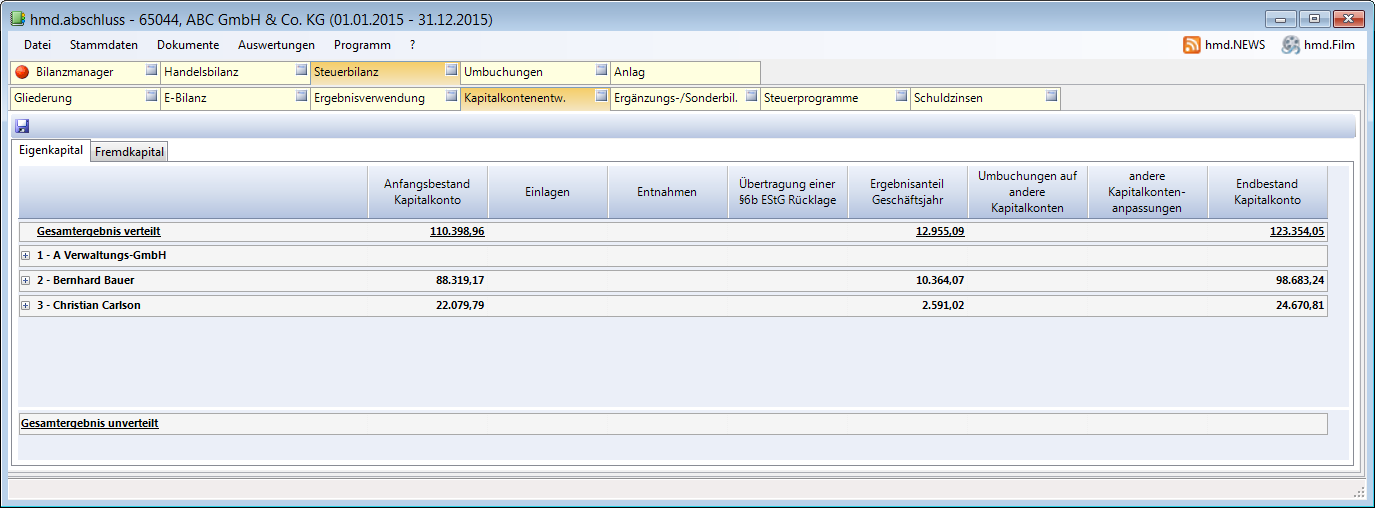Click the blue save disk icon

click(23, 126)
